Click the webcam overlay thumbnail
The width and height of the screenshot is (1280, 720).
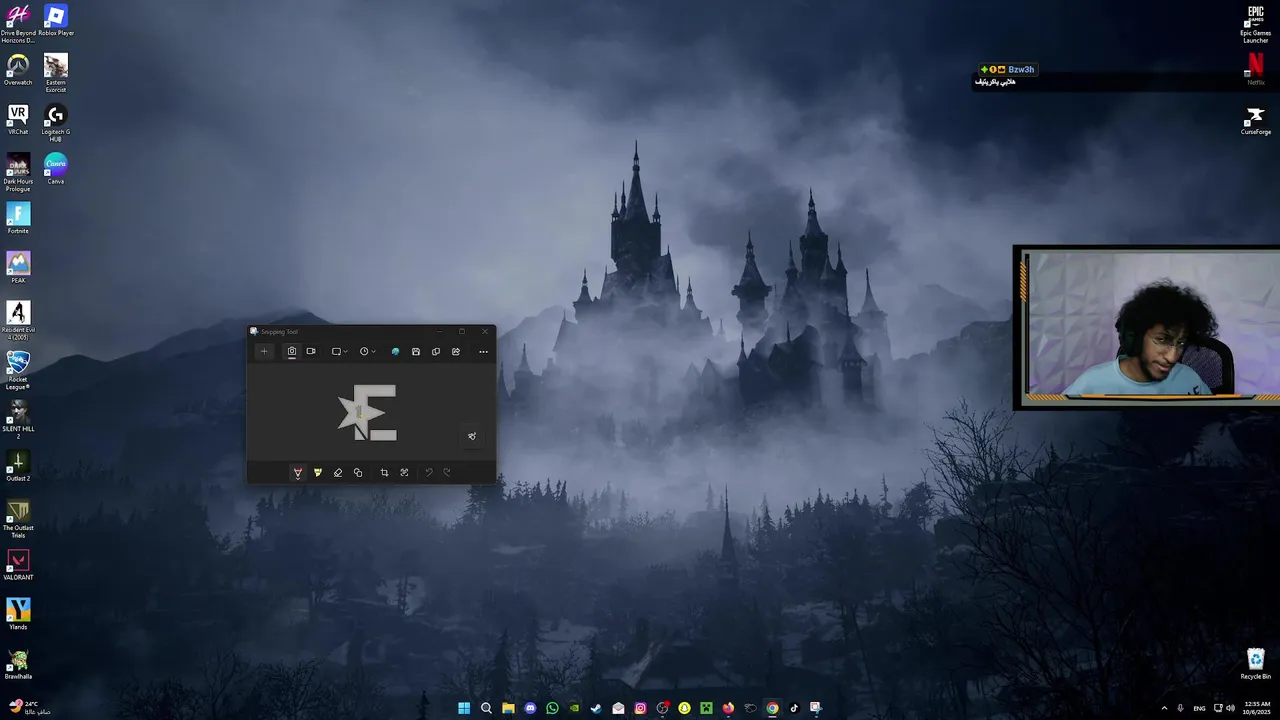point(1146,328)
